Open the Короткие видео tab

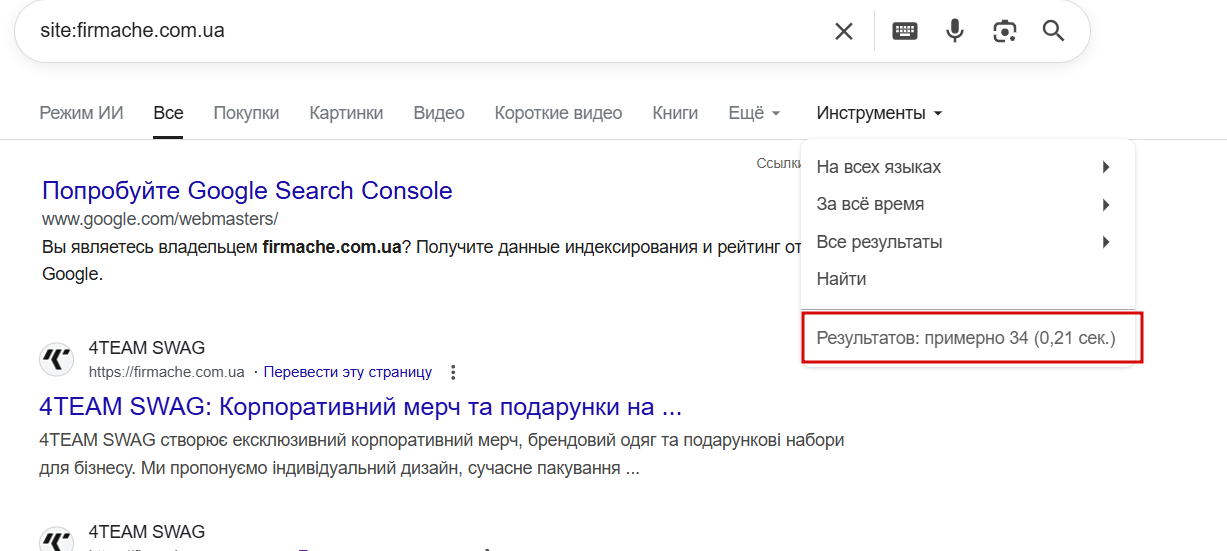[558, 113]
